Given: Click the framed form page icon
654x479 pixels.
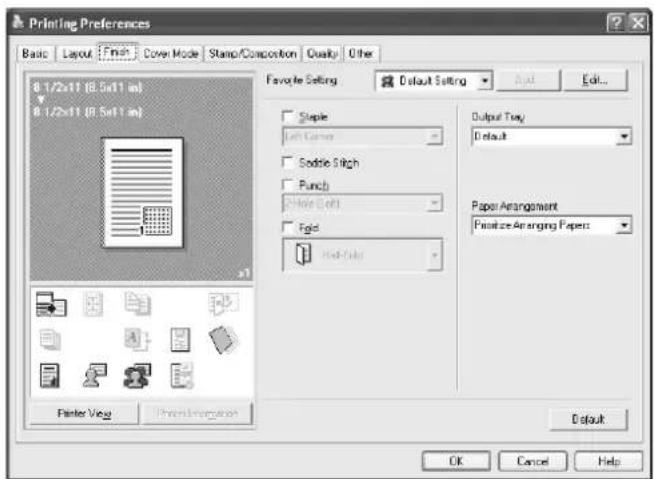Looking at the screenshot, I should (180, 339).
